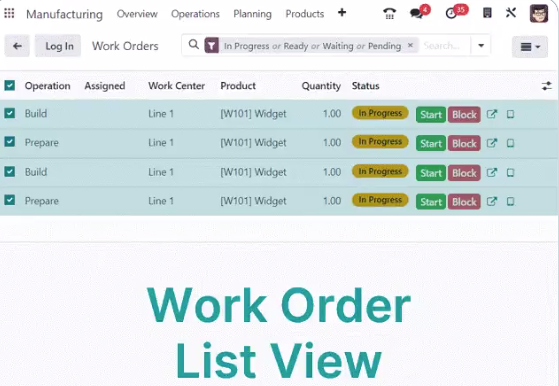559x386 pixels.
Task: Open external link in first Build row
Action: [492, 114]
